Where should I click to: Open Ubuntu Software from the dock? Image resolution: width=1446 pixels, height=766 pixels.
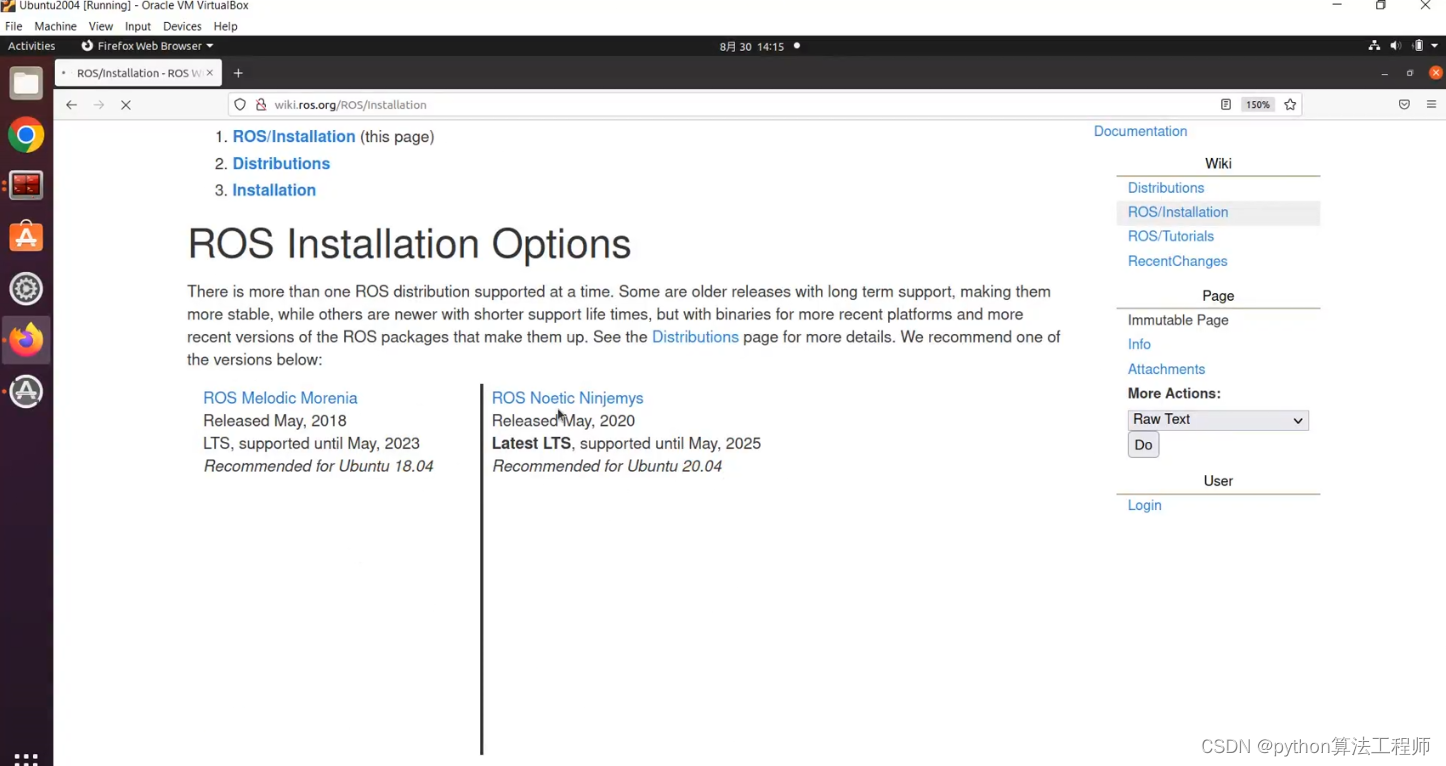point(26,237)
